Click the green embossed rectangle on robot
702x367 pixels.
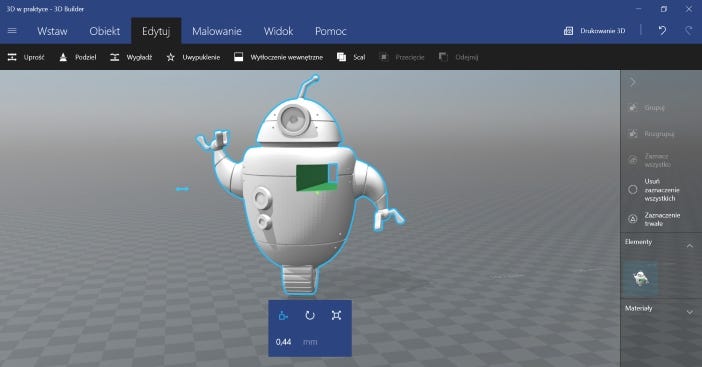pos(317,177)
